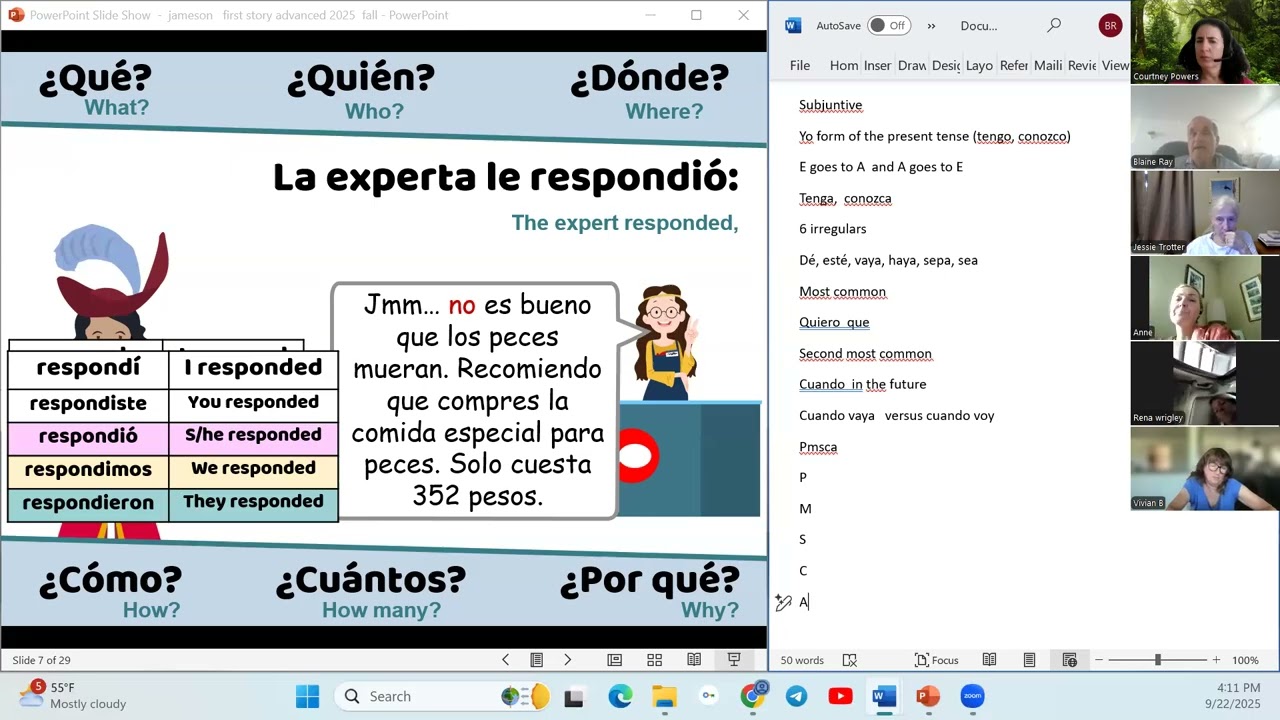Screen dimensions: 1280x720
Task: Select Vivian B video thumbnail
Action: (x=1205, y=468)
